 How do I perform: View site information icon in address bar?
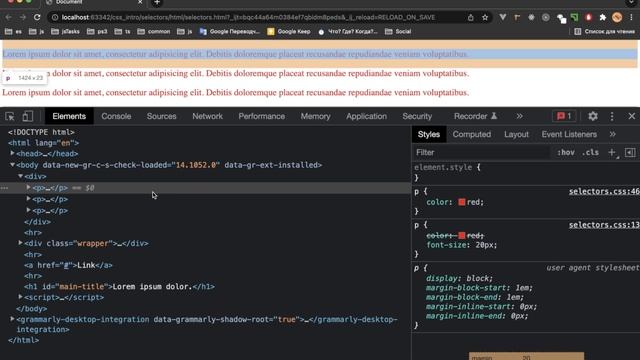click(55, 18)
